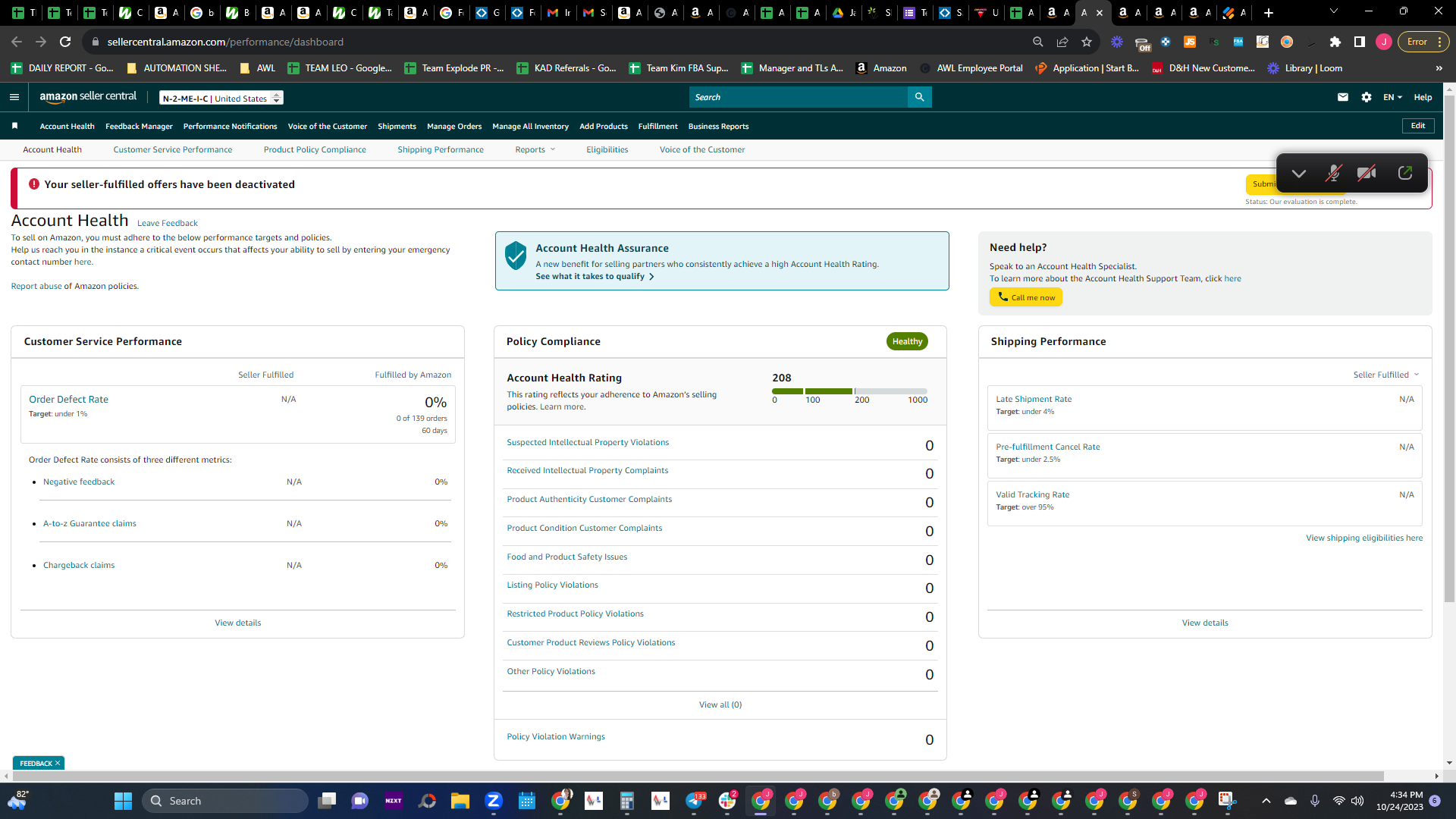Open Feedback Manager in top navigation
The image size is (1456, 819).
139,127
